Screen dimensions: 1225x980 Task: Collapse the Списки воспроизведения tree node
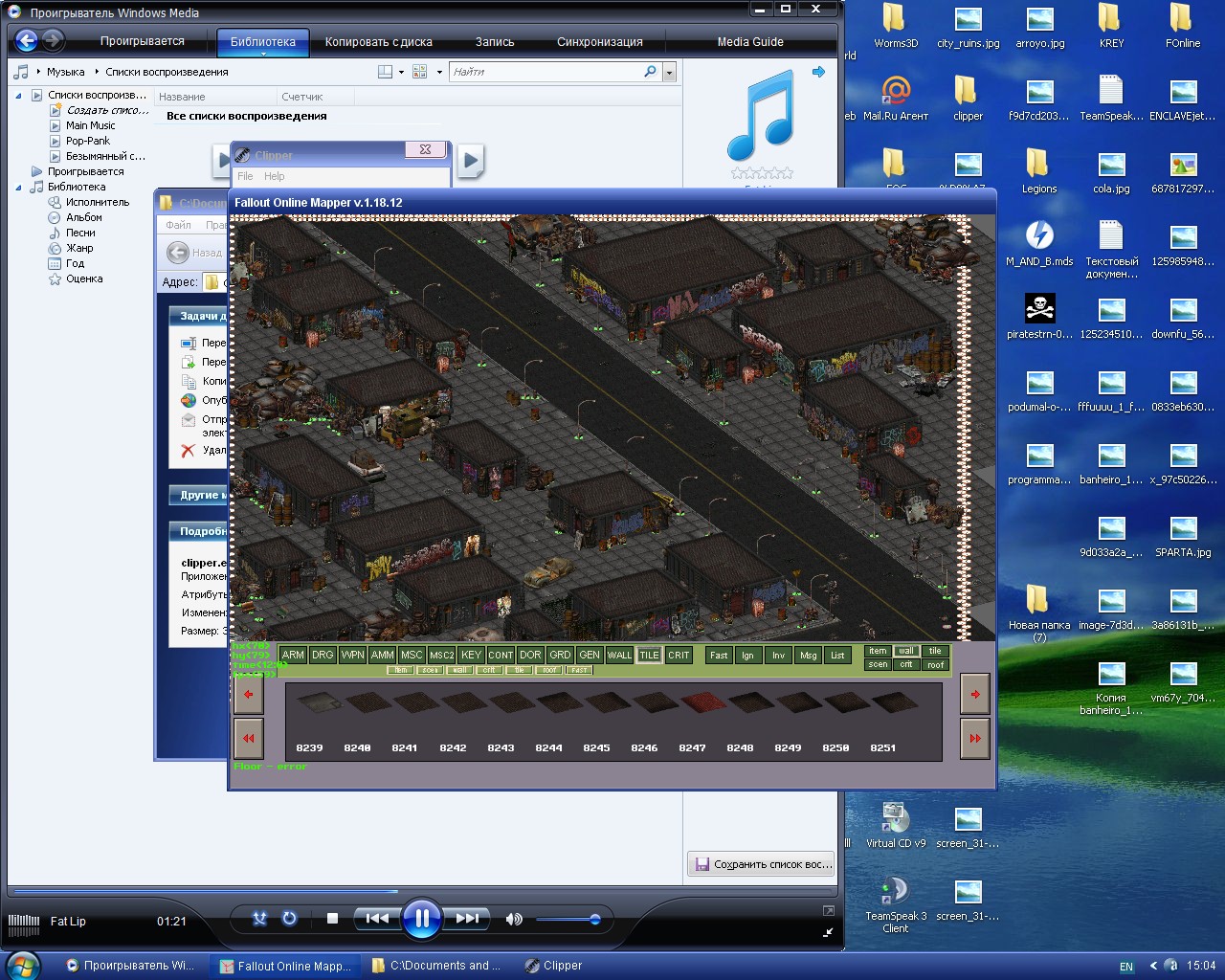pos(18,96)
